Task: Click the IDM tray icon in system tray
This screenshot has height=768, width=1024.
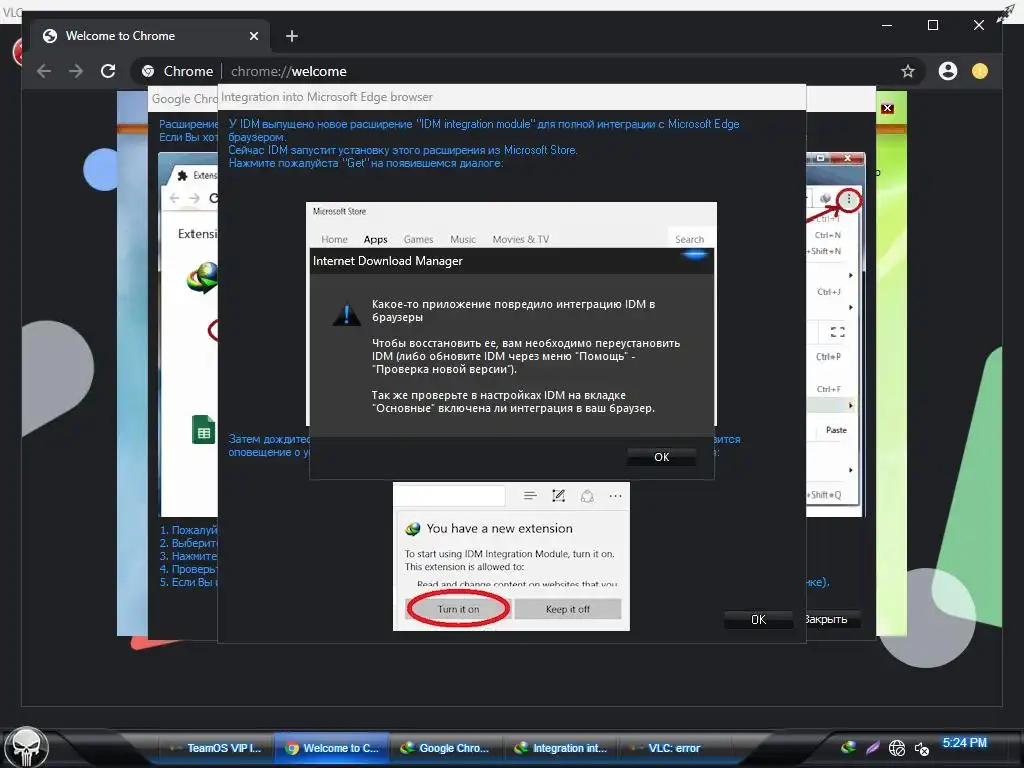Action: coord(848,747)
